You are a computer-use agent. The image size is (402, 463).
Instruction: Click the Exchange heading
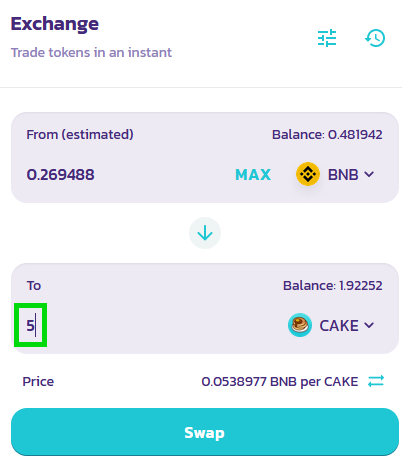tap(55, 24)
